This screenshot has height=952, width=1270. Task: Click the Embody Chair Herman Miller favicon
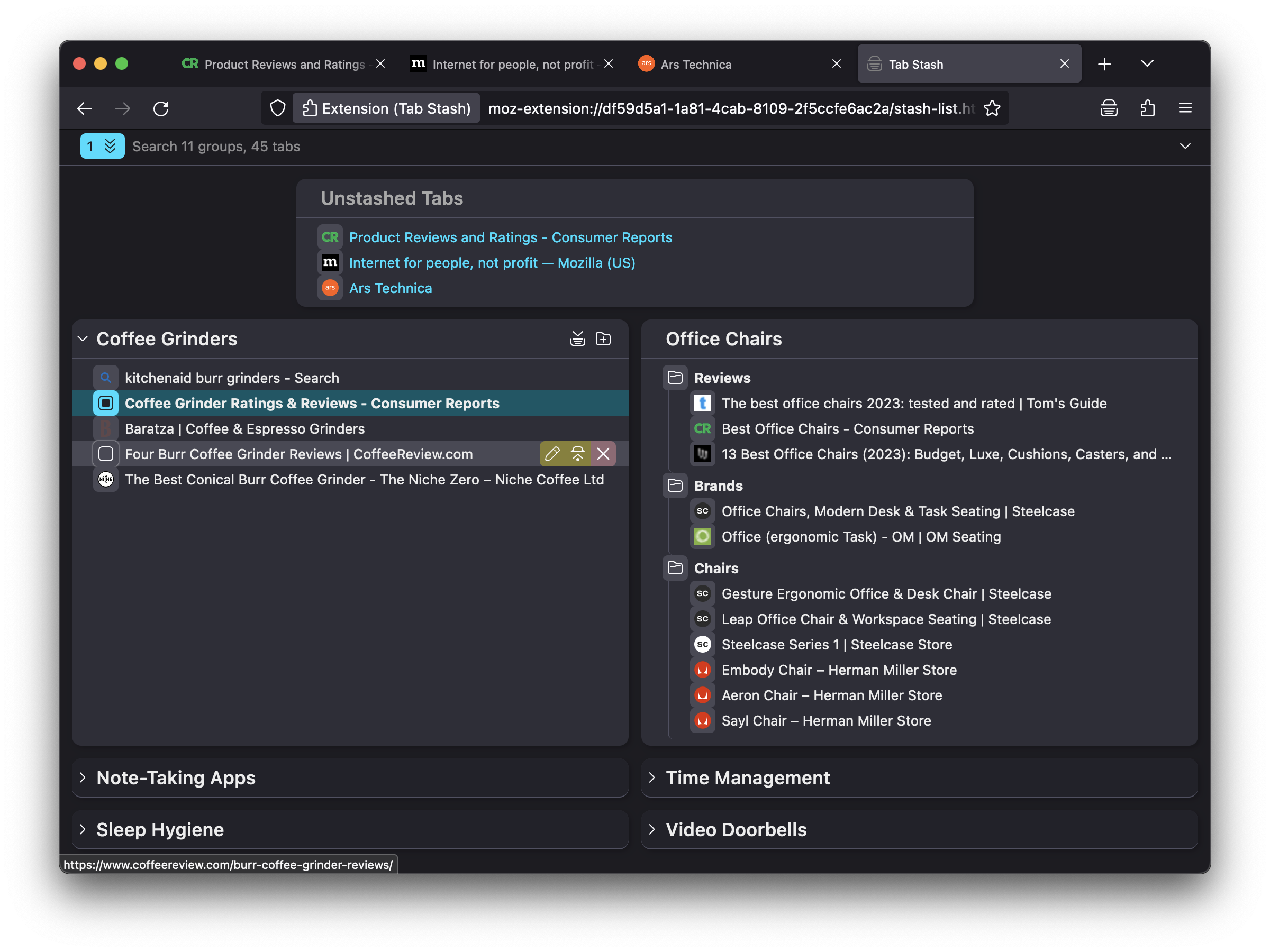pyautogui.click(x=703, y=670)
